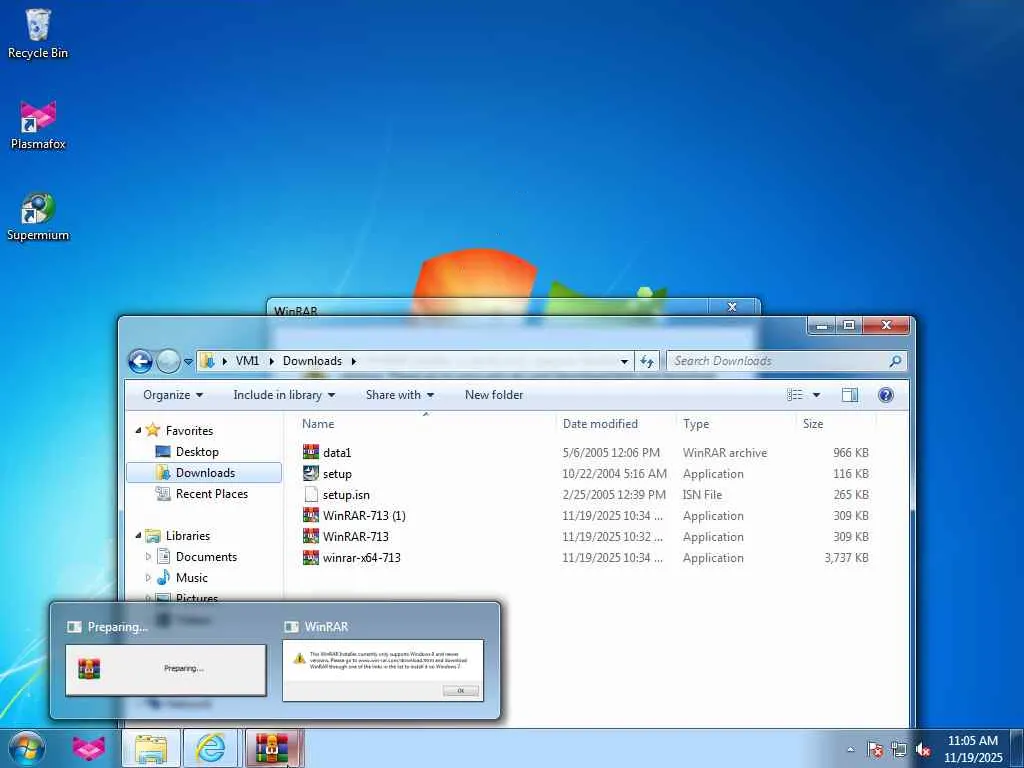Click the refresh icon beside the address bar

pyautogui.click(x=647, y=361)
